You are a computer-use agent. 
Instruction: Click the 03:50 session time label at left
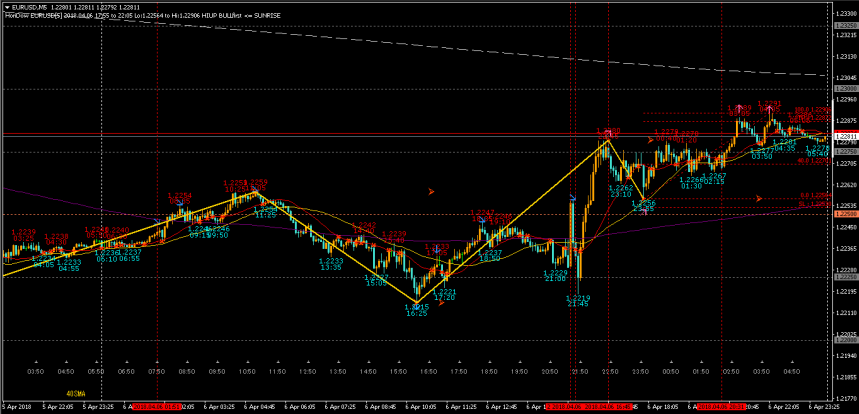pyautogui.click(x=36, y=372)
